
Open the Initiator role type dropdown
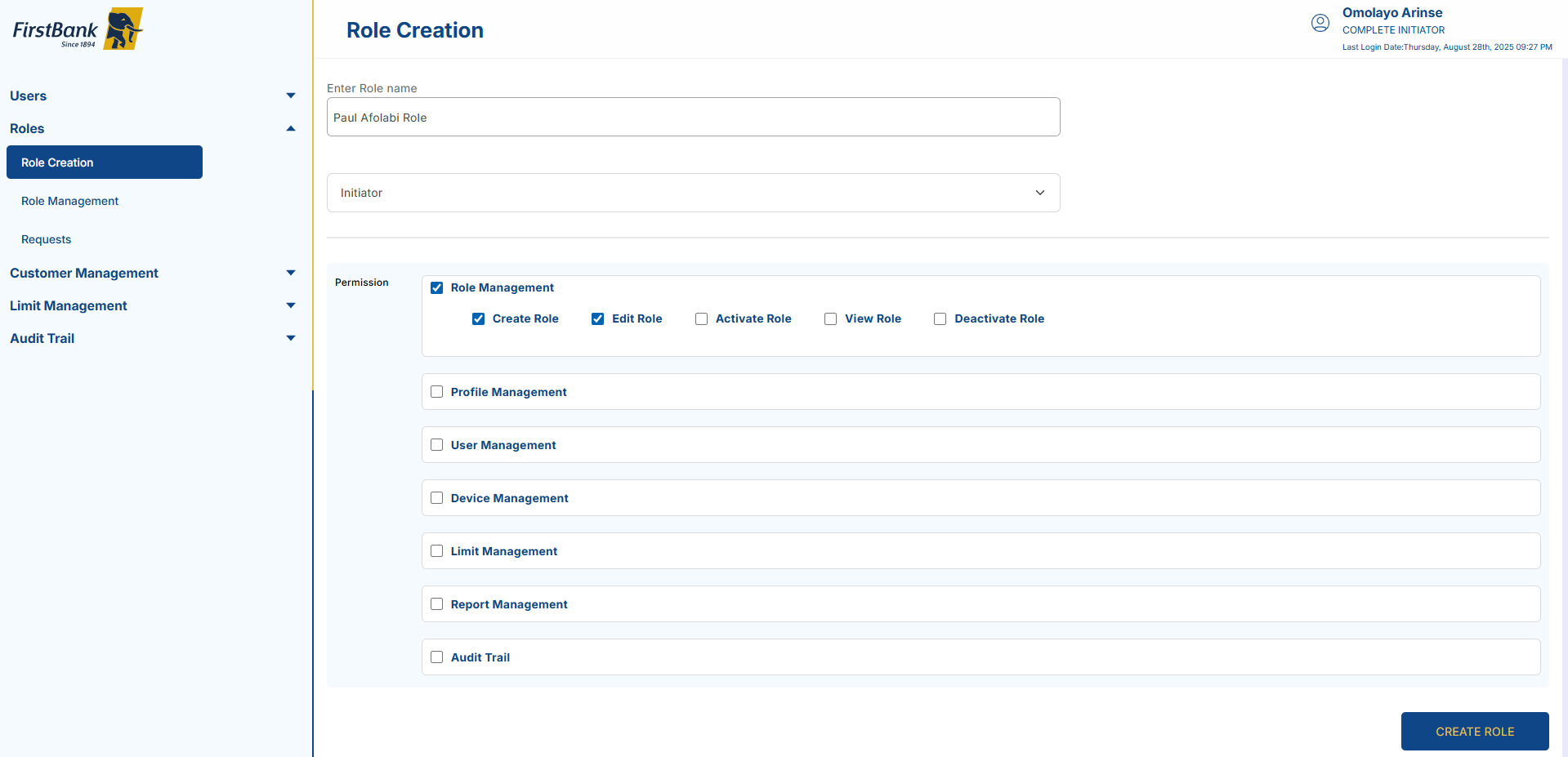tap(693, 193)
